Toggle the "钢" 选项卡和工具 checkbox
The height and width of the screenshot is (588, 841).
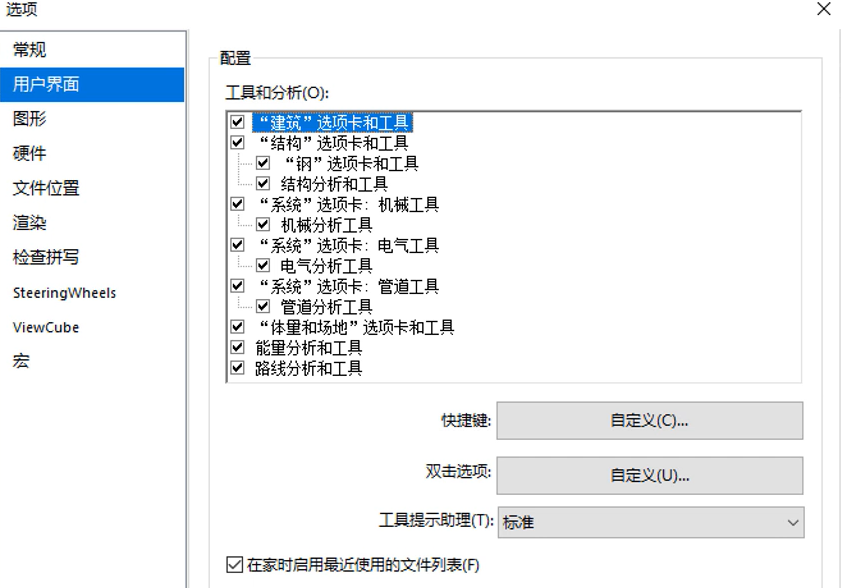[263, 163]
